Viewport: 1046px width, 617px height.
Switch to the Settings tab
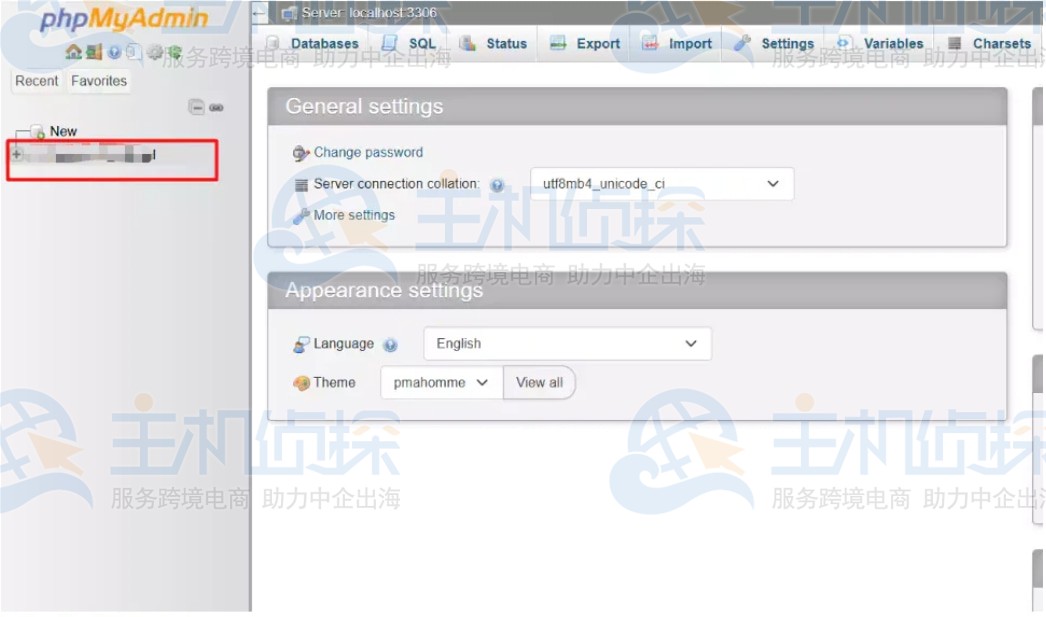pos(774,43)
